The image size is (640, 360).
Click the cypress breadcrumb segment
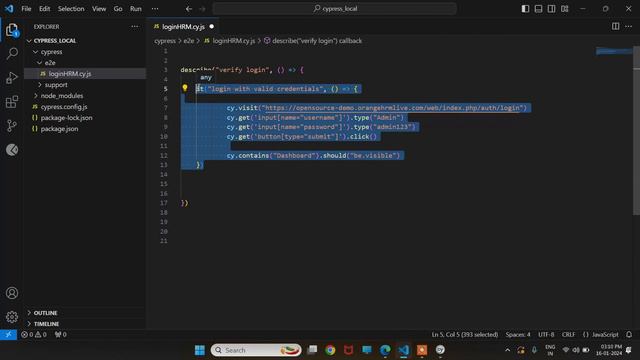(165, 41)
